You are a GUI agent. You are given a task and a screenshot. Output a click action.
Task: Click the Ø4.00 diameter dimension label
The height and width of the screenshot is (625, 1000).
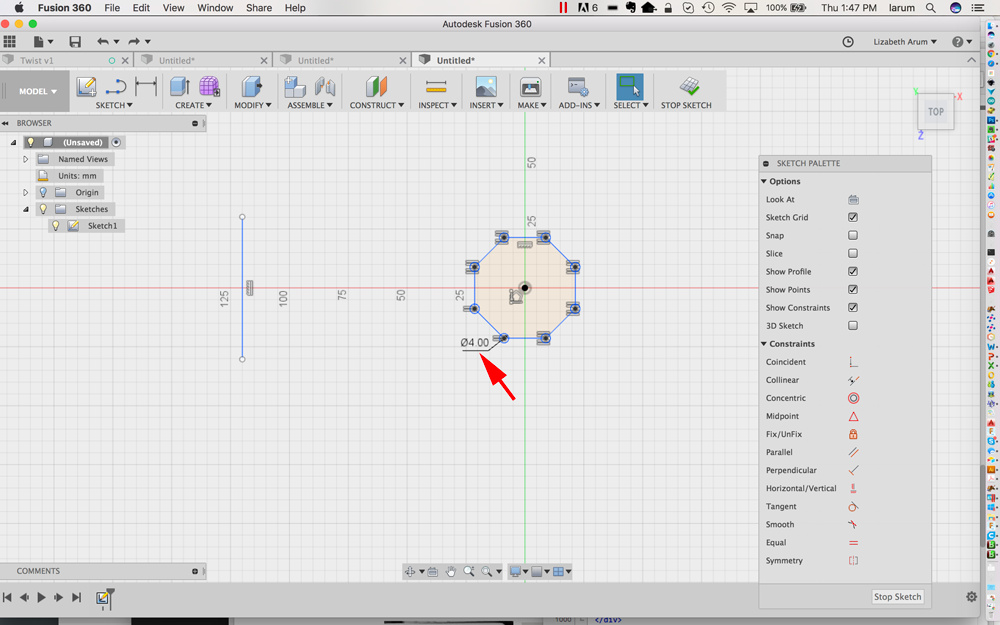coord(474,342)
